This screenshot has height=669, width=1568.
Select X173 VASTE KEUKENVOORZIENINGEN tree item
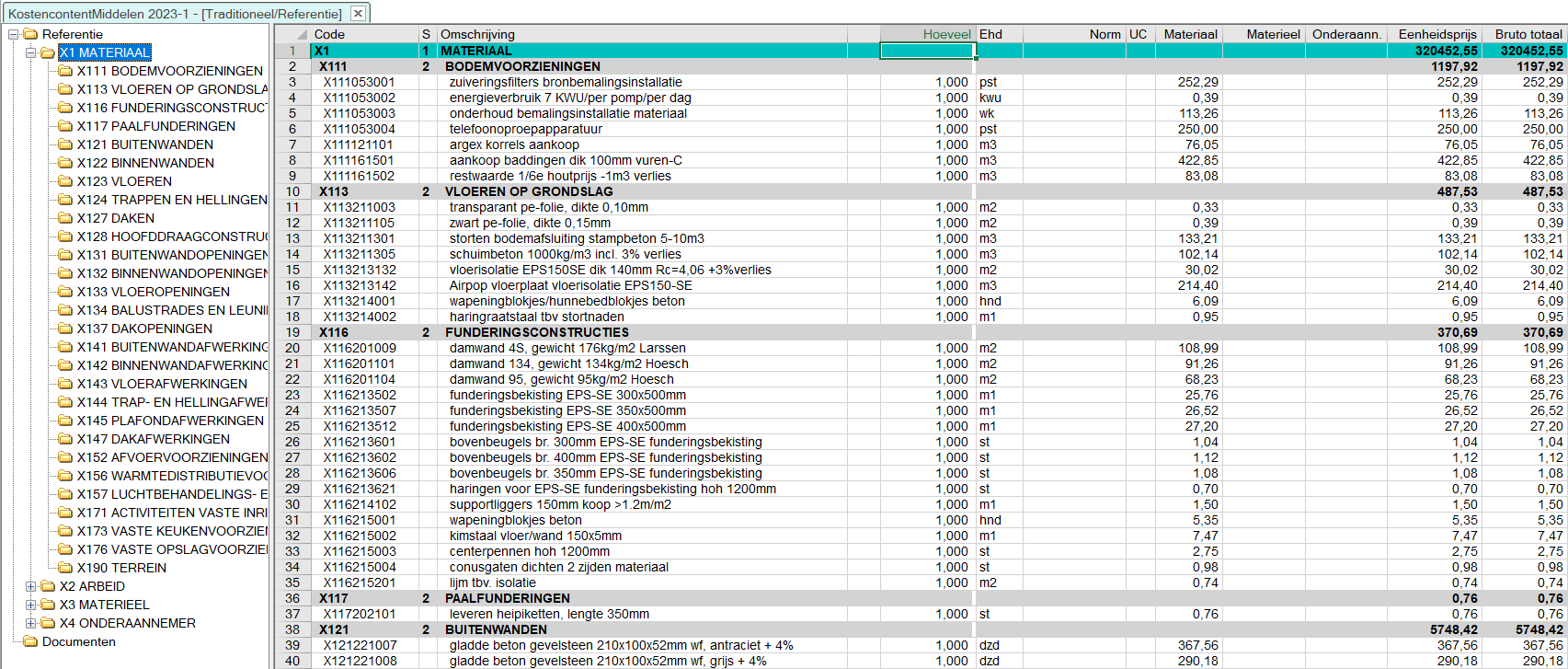pos(173,531)
